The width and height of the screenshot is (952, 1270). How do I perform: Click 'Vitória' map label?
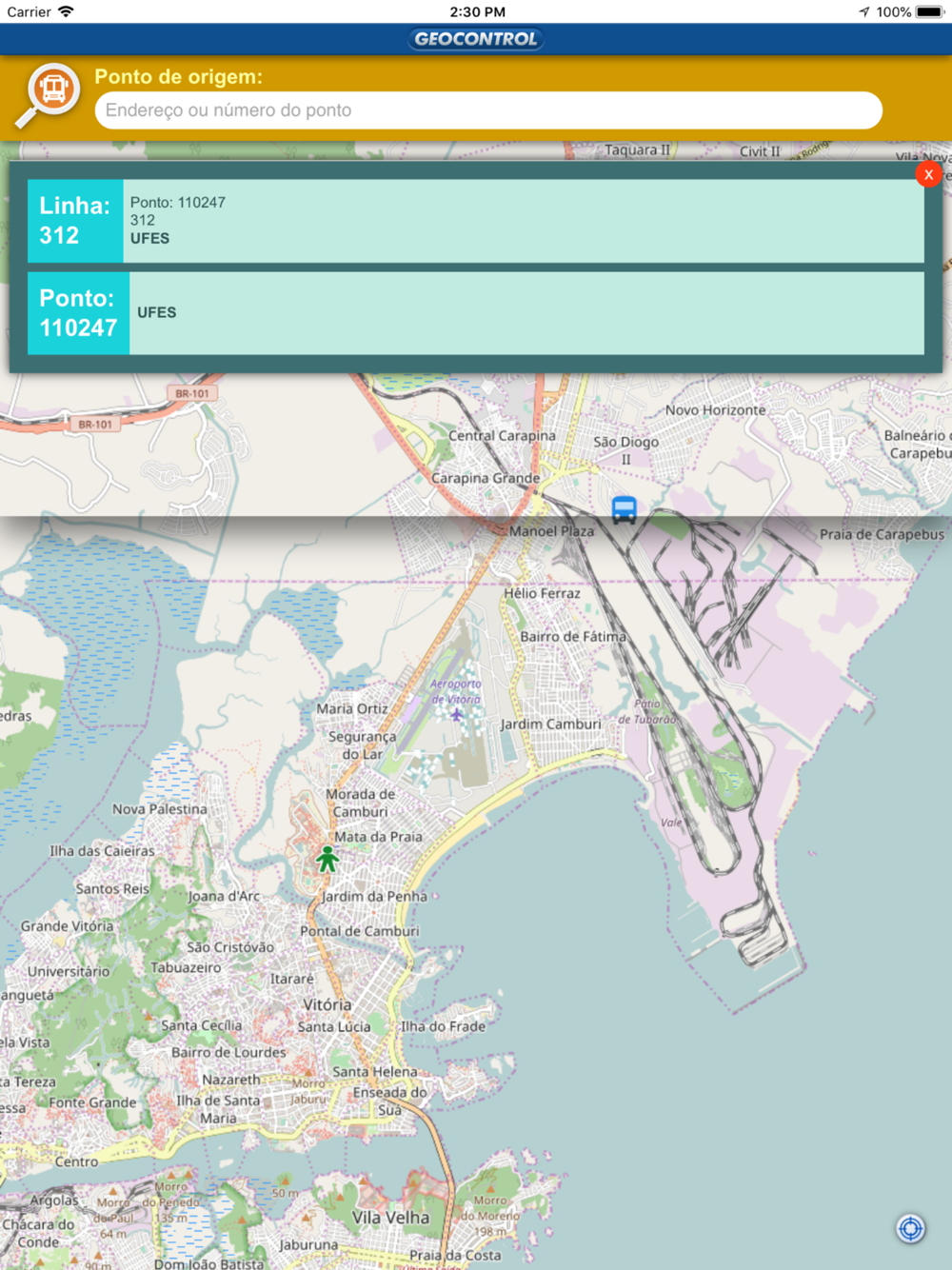(327, 1004)
